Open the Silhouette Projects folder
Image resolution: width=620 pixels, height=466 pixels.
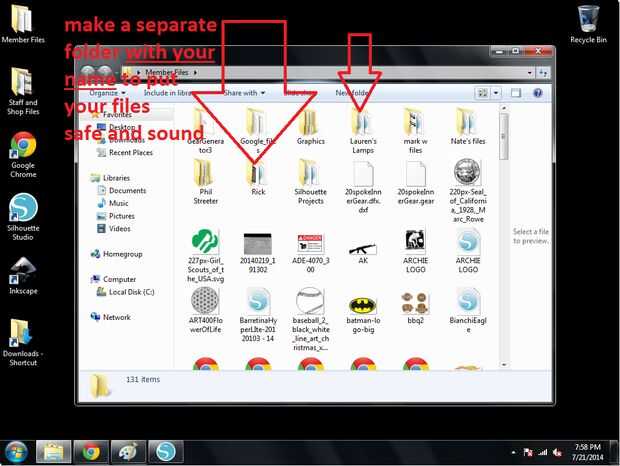pos(310,182)
